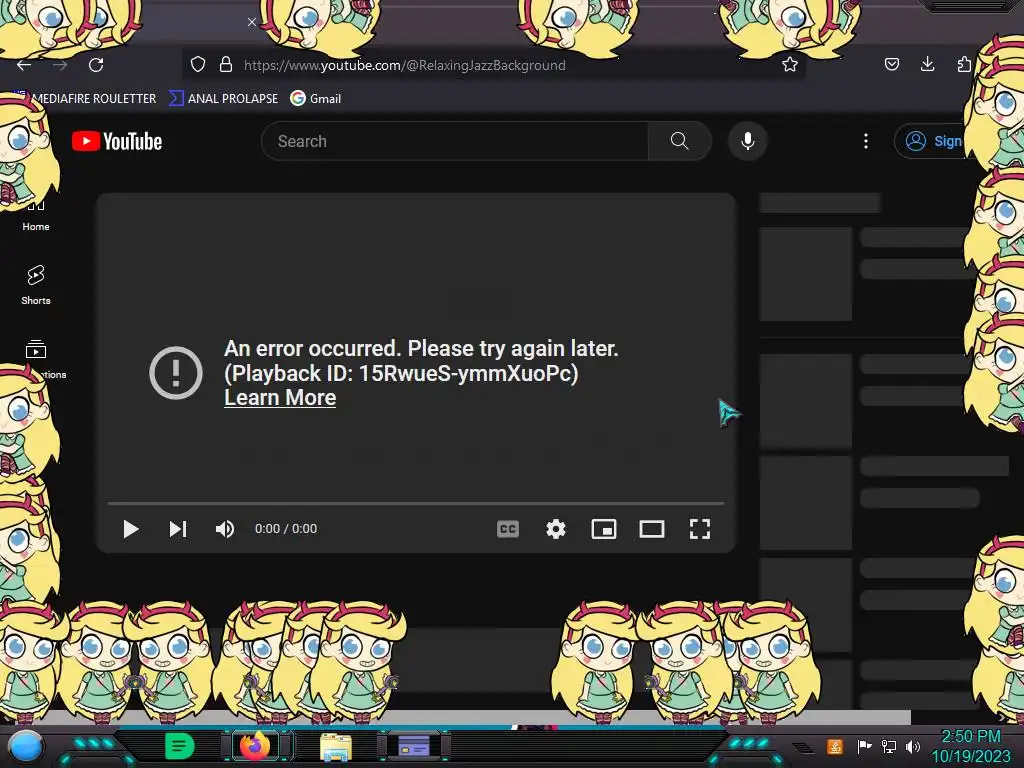Skip to the next video
This screenshot has height=768, width=1024.
178,529
